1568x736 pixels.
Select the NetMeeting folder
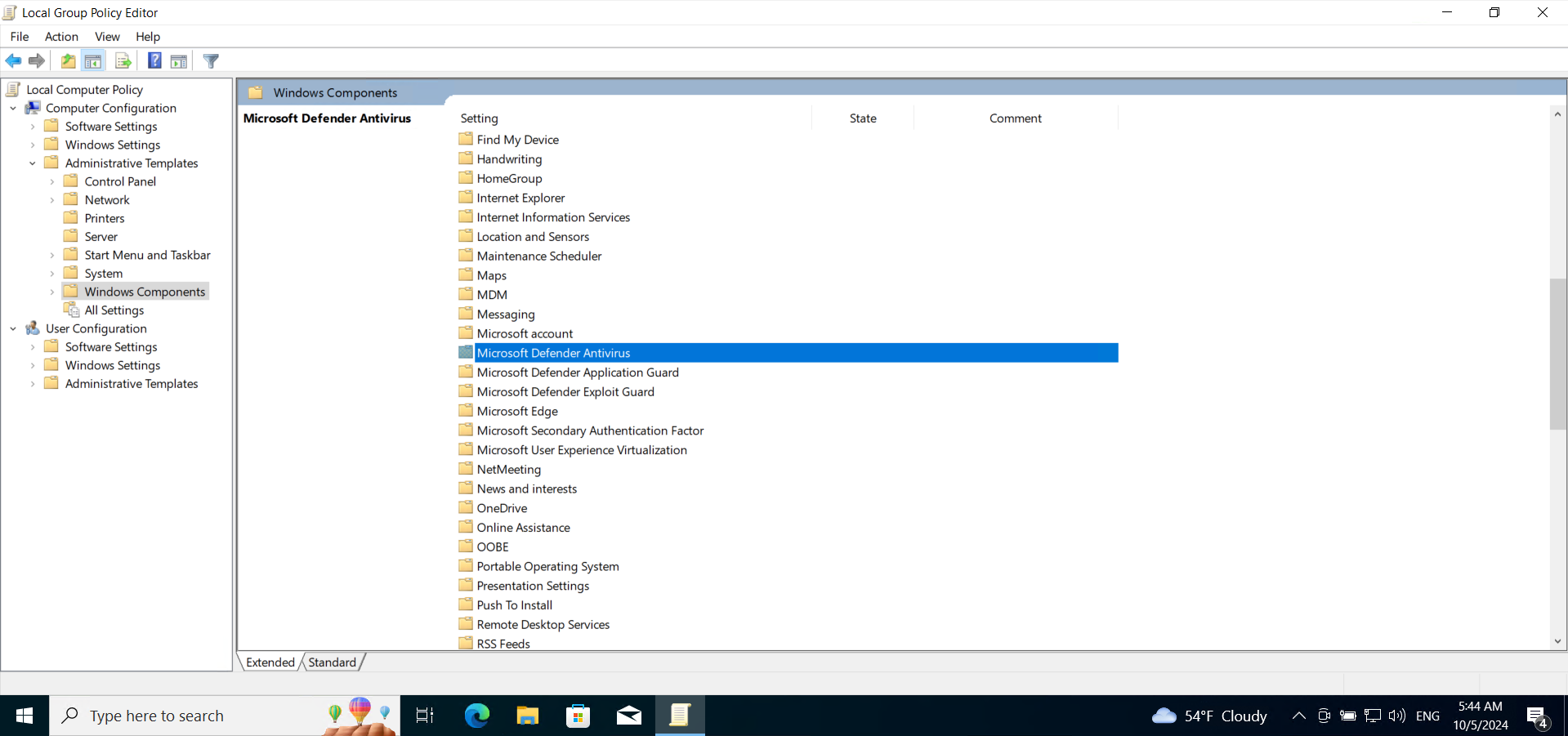point(509,470)
